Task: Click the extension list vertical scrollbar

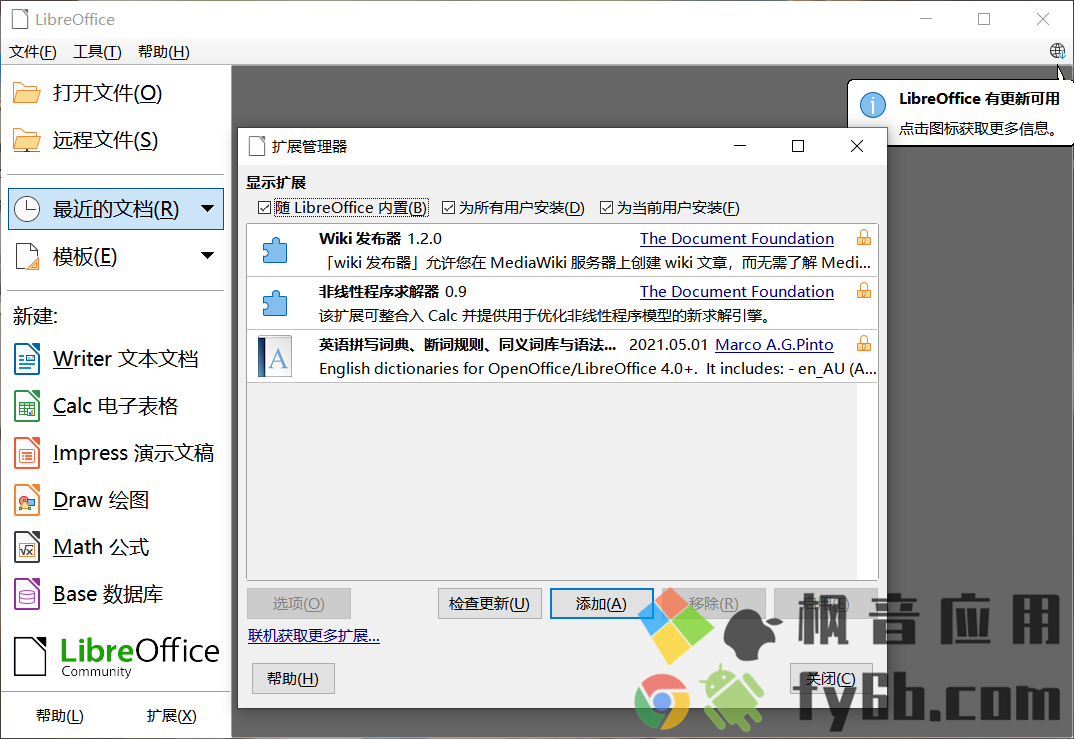Action: tap(867, 481)
